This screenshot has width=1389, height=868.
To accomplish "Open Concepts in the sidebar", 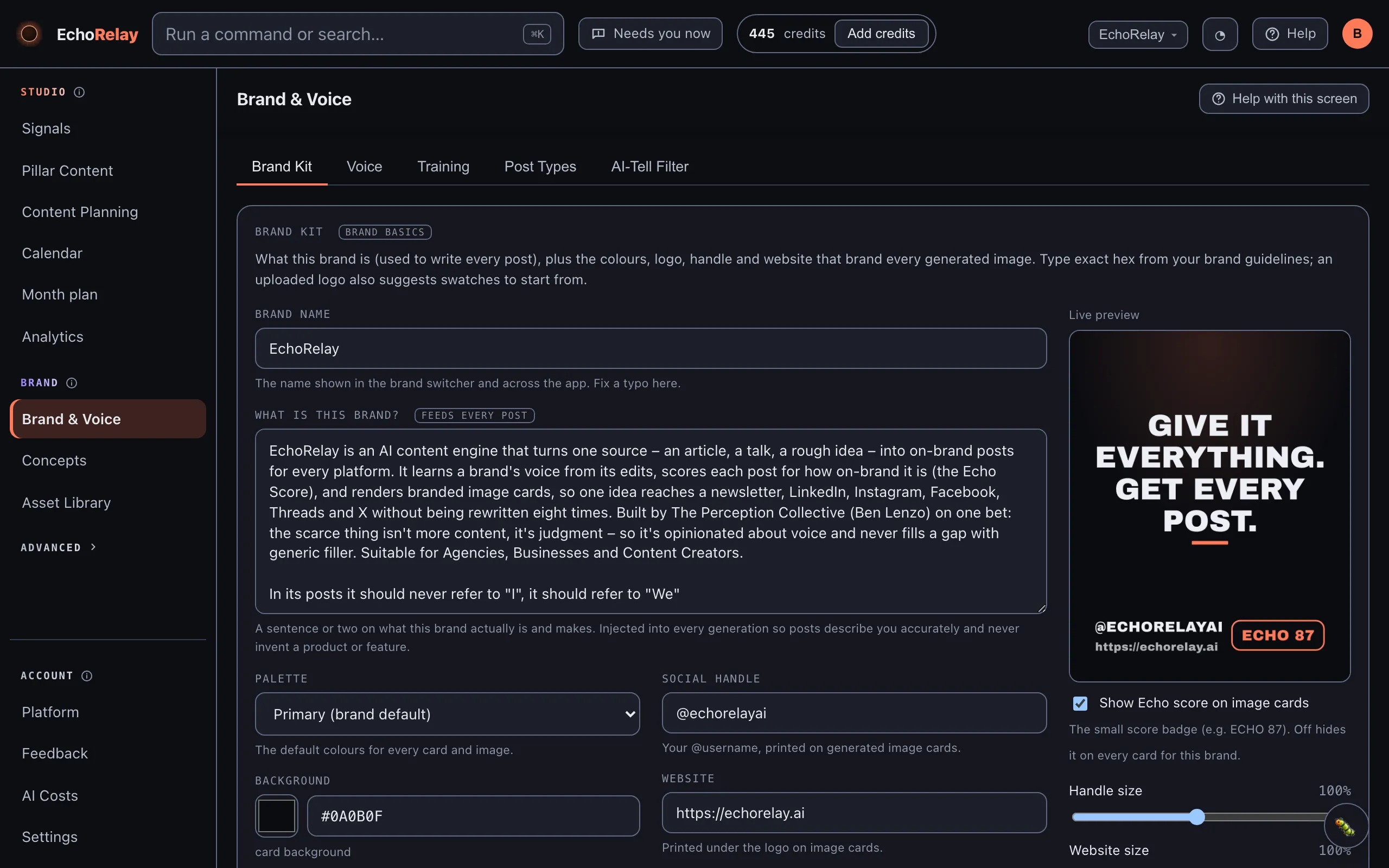I will point(108,461).
